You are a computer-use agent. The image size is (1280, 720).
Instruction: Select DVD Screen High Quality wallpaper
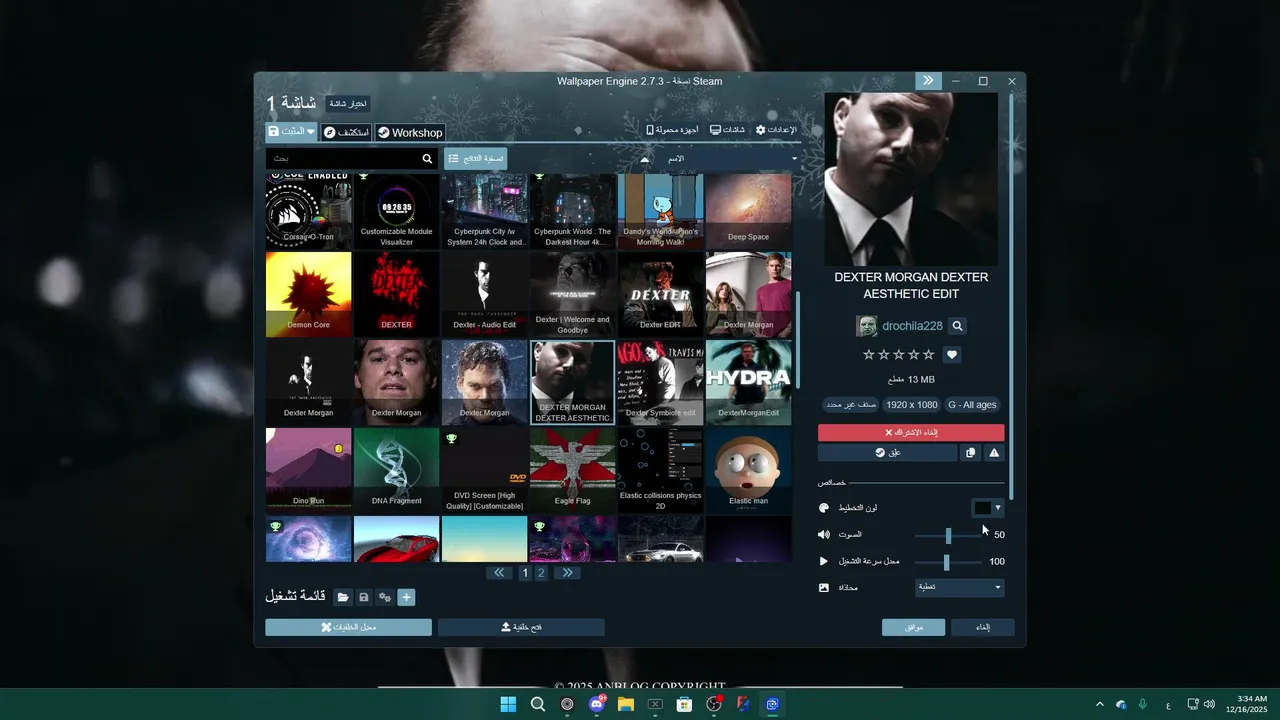tap(485, 470)
